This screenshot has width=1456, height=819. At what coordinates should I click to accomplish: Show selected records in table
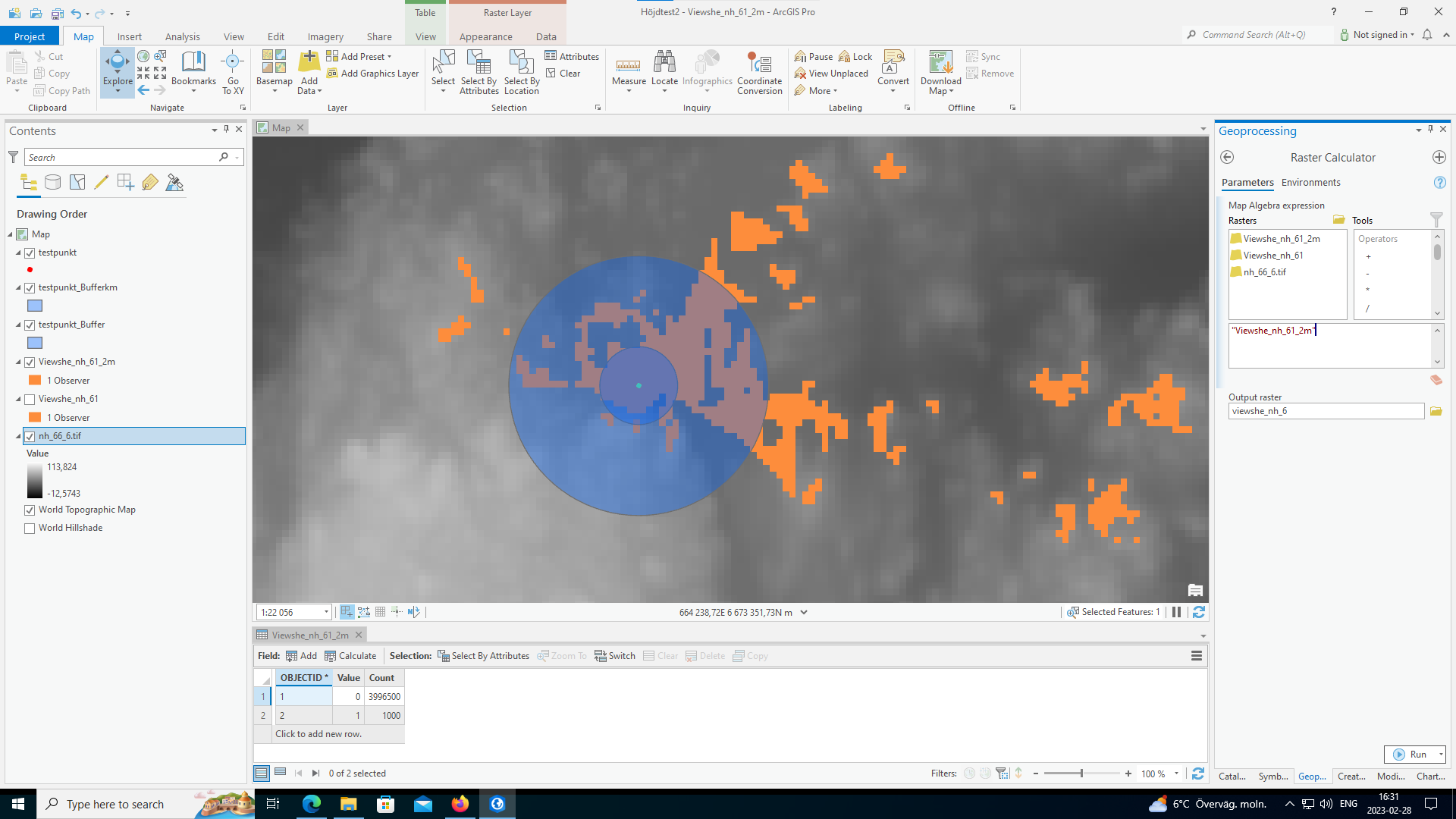click(280, 773)
